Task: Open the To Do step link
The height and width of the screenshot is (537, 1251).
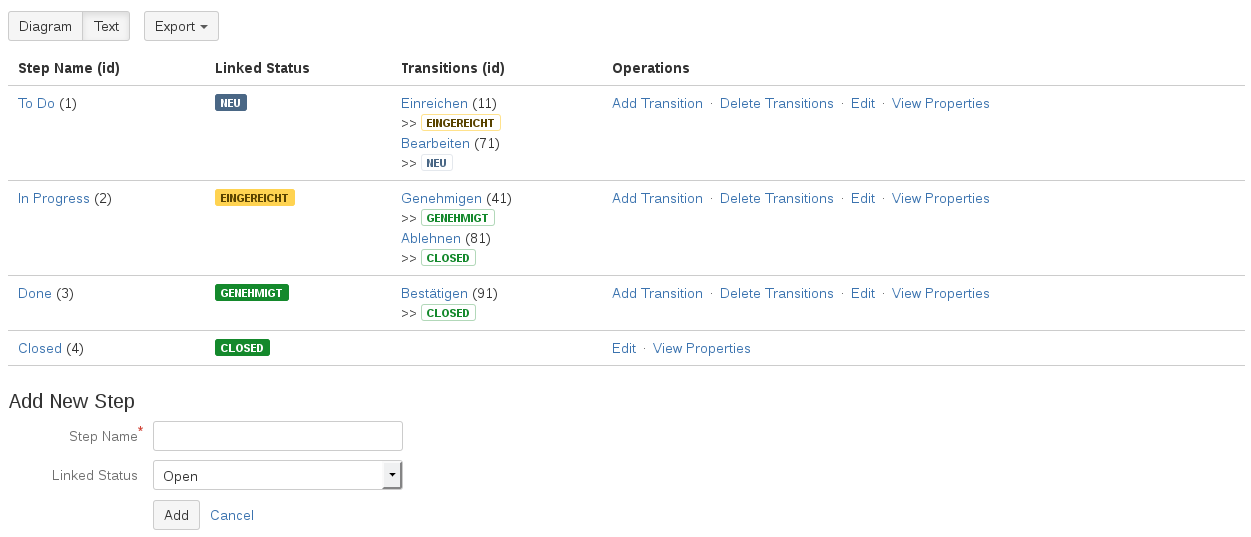Action: pos(36,103)
